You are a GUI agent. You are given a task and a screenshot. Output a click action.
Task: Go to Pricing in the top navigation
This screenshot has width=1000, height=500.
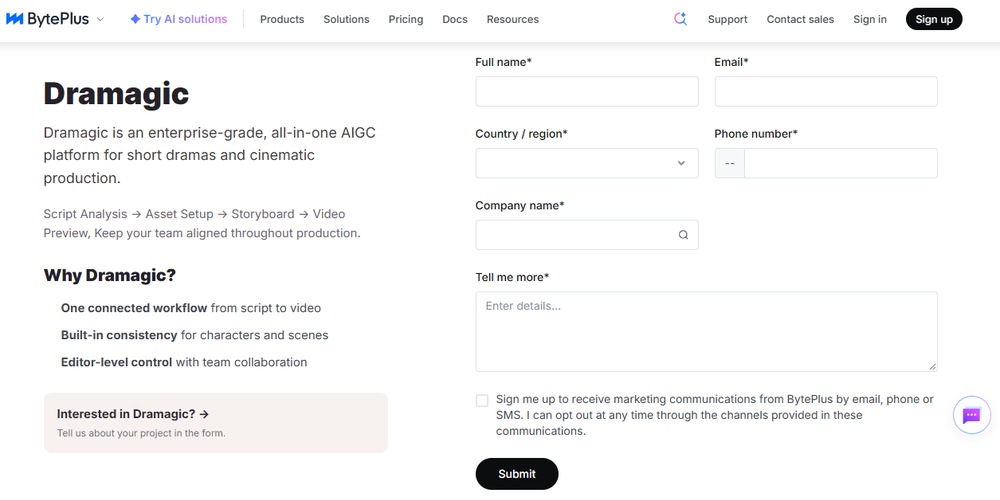tap(406, 19)
